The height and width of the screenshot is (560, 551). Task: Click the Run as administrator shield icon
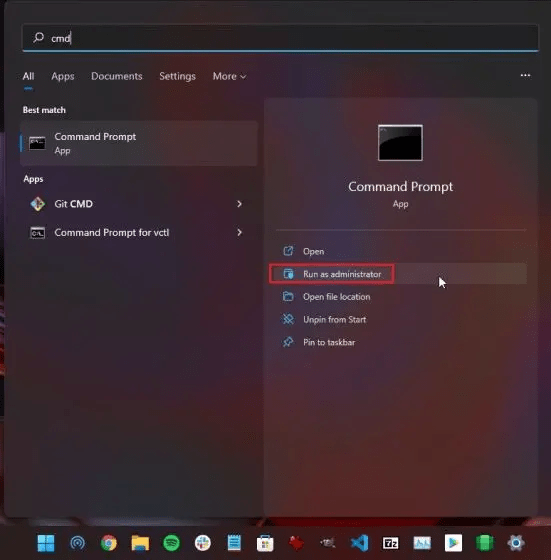point(288,274)
